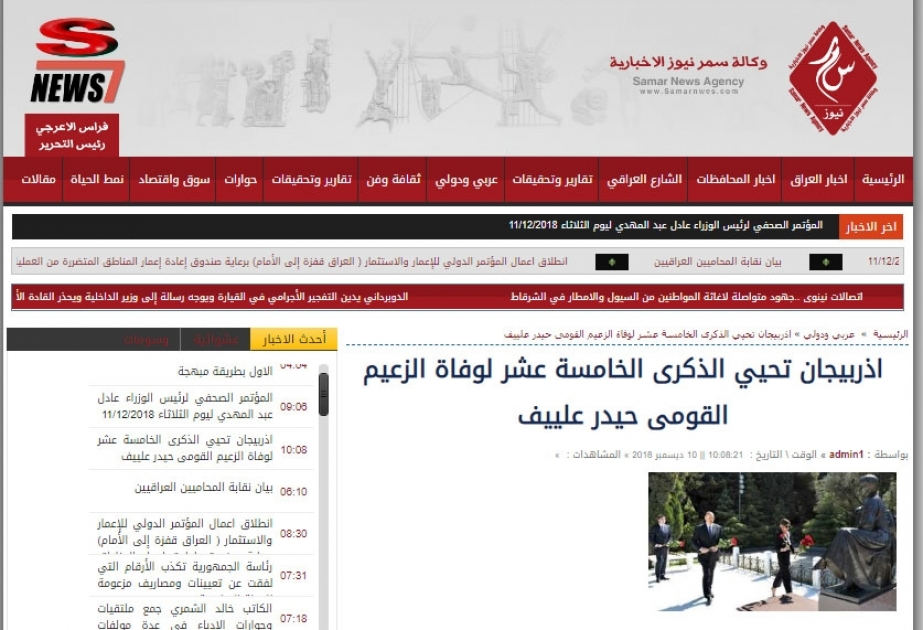Screen dimensions: 923x630
Task: Click the 08:30 timestamp in sidebar
Action: 294,533
